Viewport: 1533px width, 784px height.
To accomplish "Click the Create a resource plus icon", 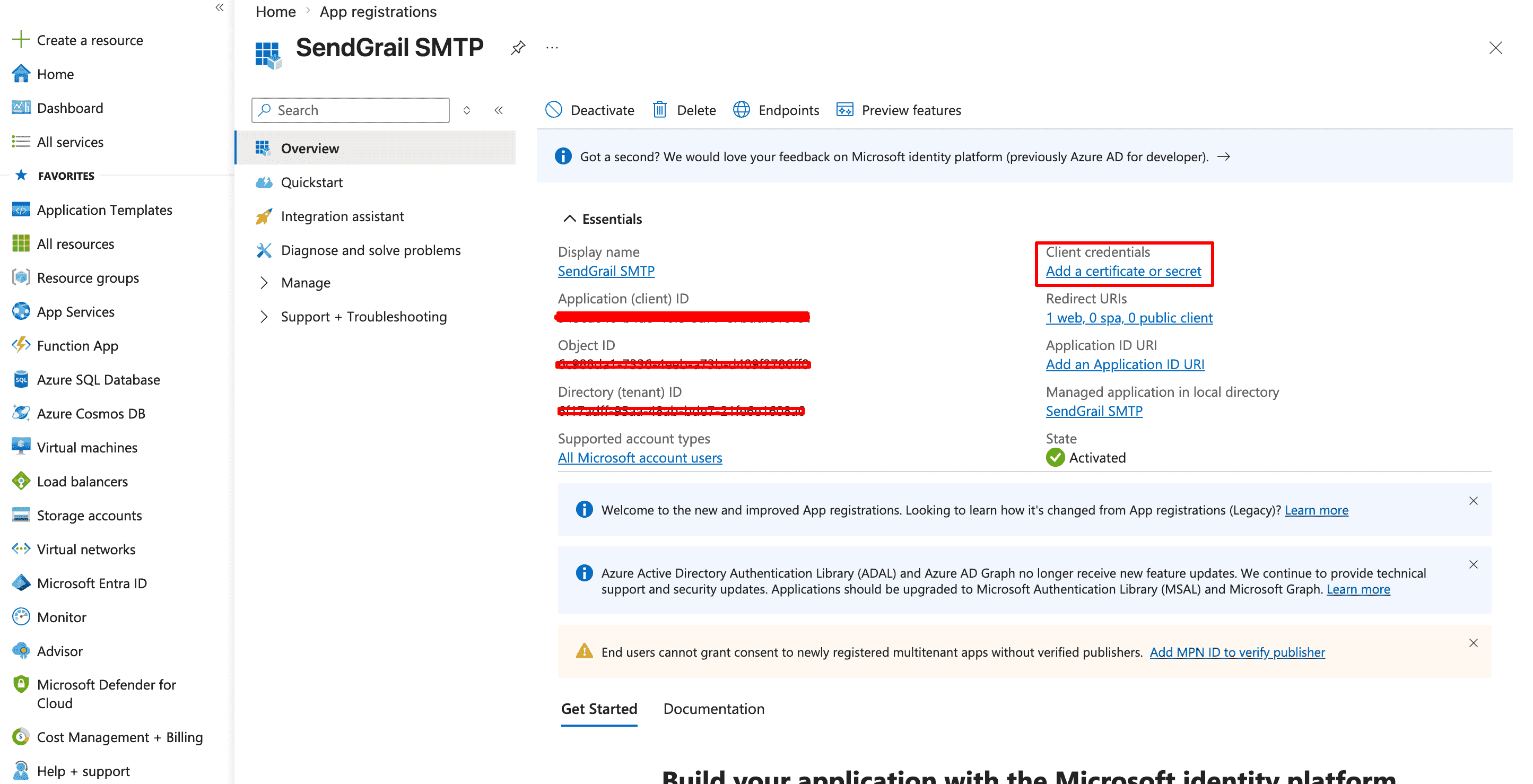I will click(x=21, y=40).
